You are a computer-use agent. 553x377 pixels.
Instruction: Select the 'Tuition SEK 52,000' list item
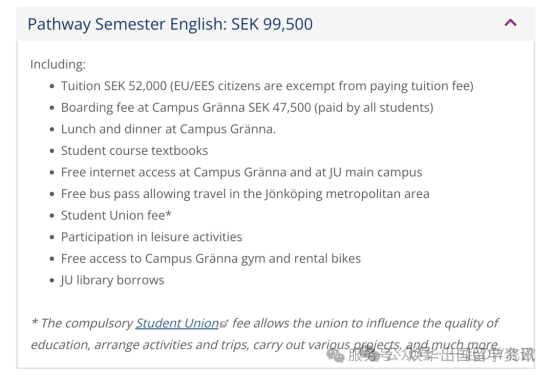(267, 86)
